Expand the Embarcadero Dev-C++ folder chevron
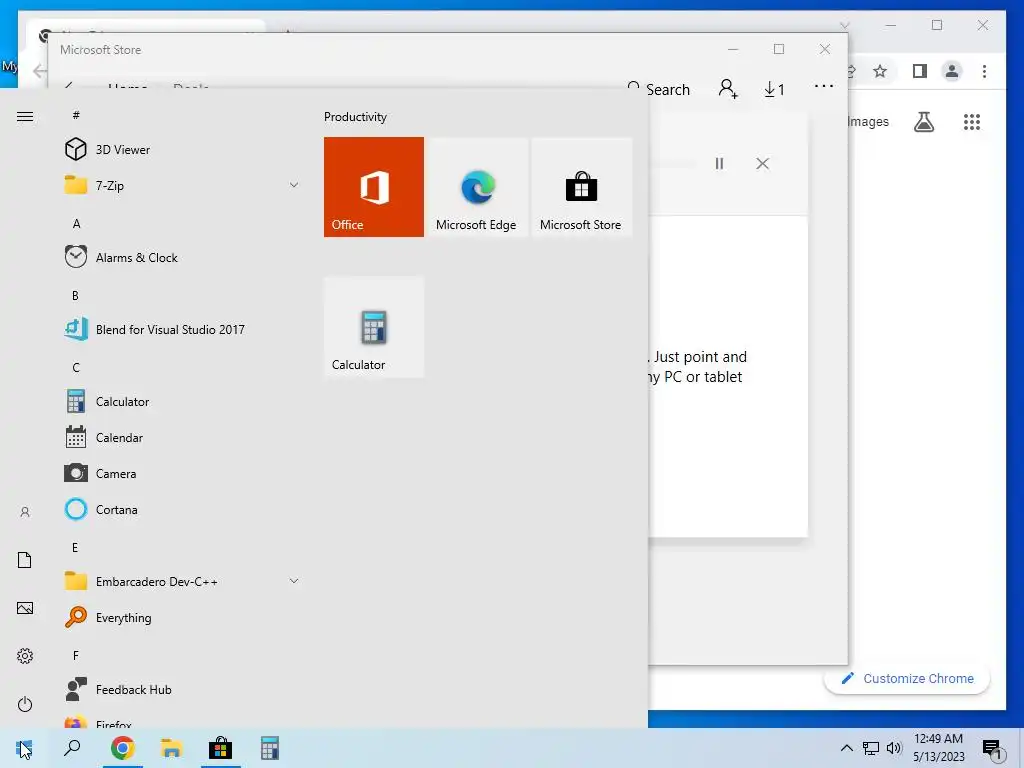Viewport: 1024px width, 768px height. tap(294, 581)
